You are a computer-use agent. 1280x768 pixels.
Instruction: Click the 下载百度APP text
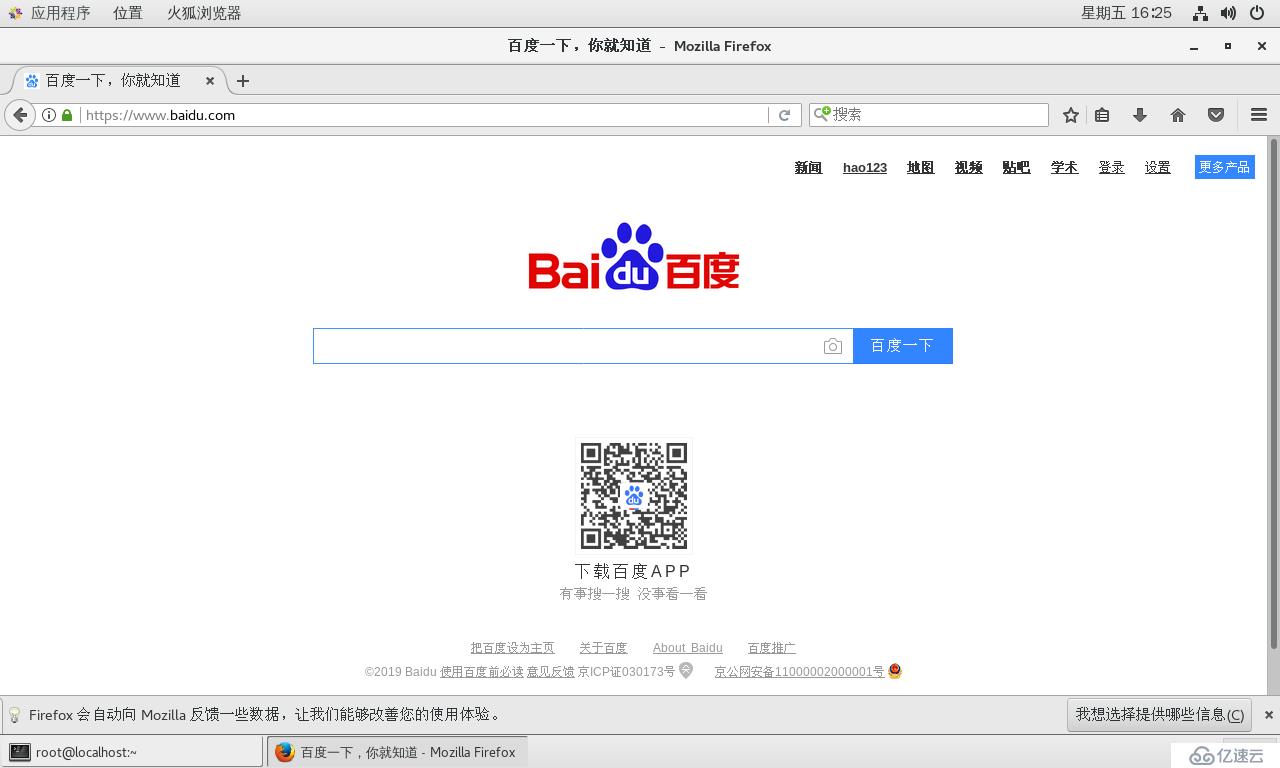pos(633,571)
